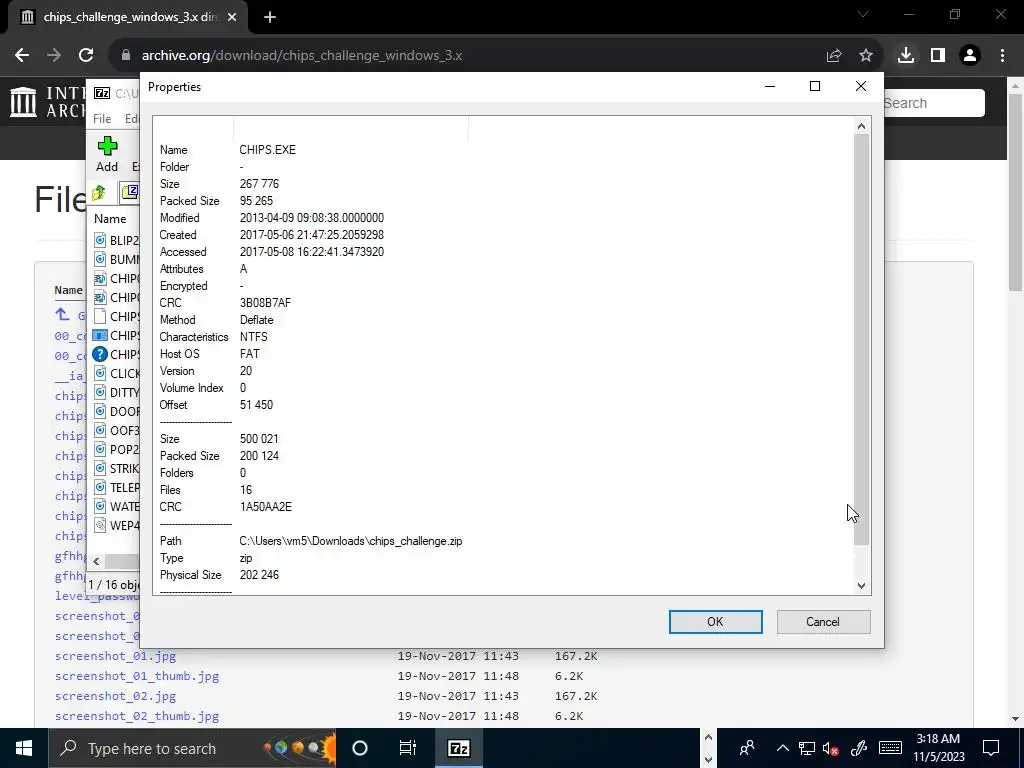Open the Chrome profile icon
Viewport: 1024px width, 768px height.
click(970, 56)
